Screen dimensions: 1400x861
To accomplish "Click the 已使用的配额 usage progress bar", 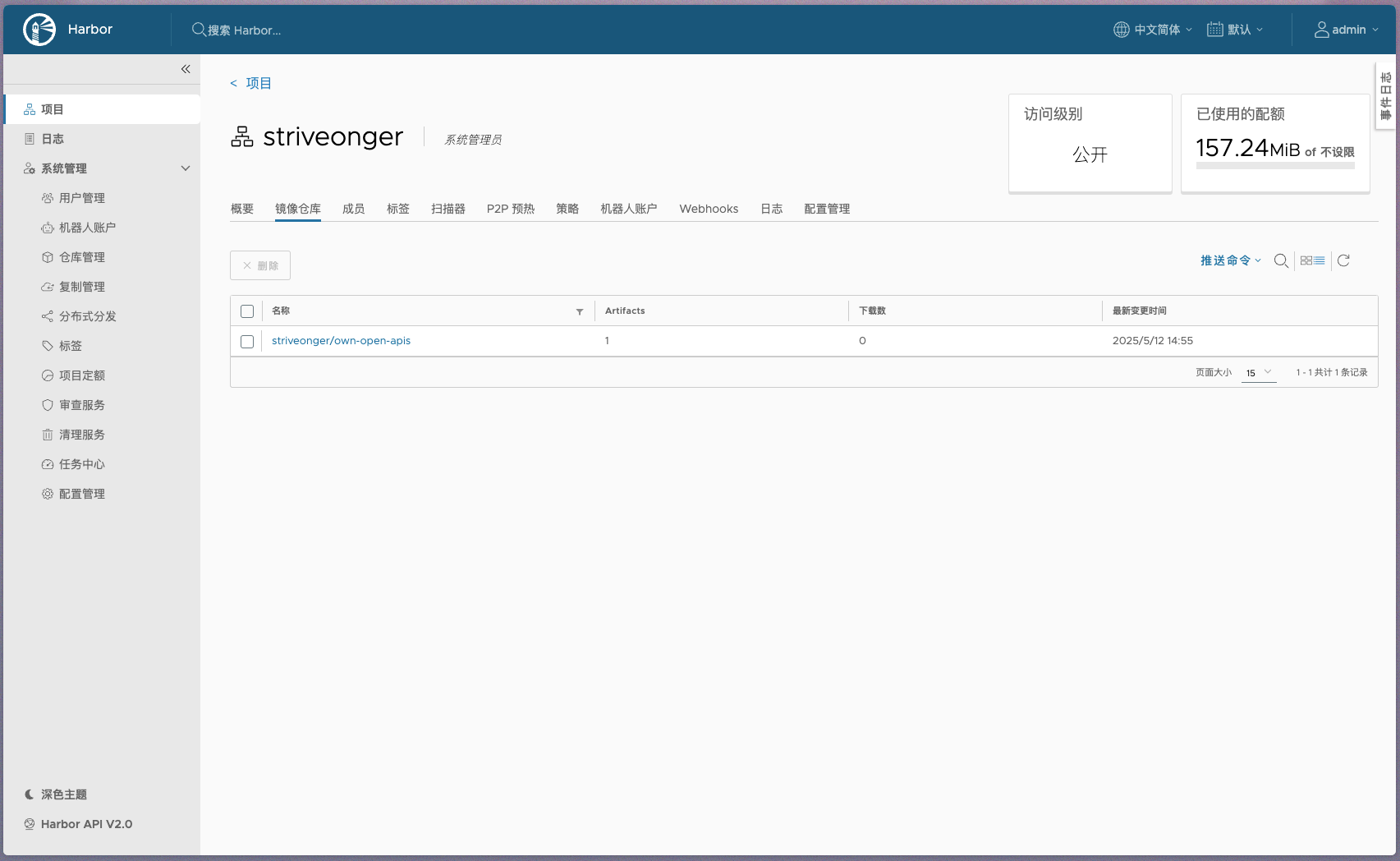I will [1275, 166].
